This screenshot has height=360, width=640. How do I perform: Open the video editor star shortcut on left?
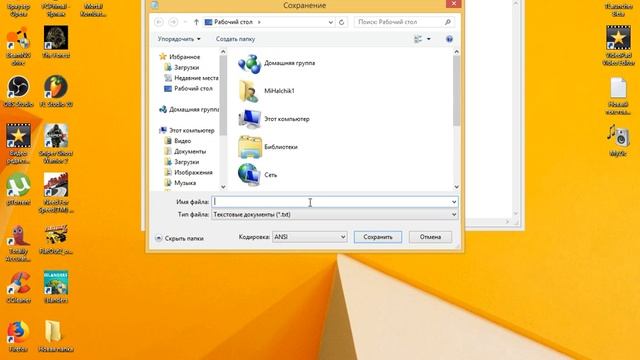click(x=18, y=144)
